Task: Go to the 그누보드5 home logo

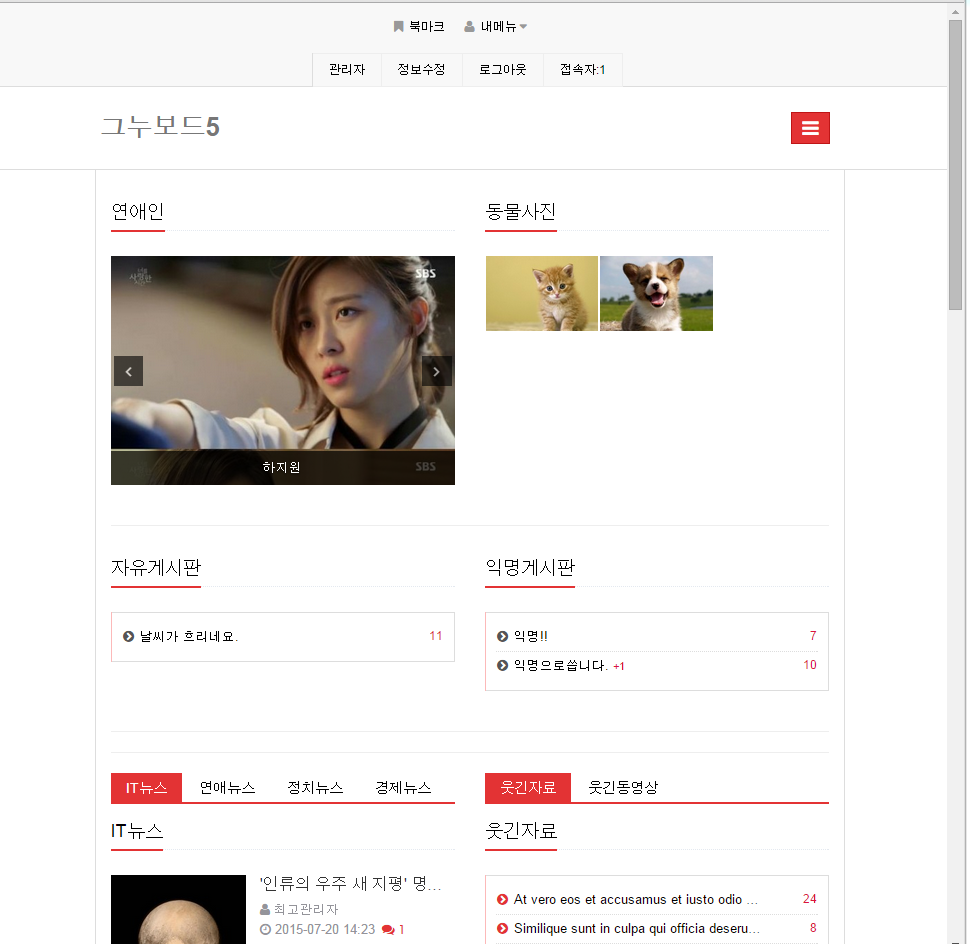Action: coord(160,127)
